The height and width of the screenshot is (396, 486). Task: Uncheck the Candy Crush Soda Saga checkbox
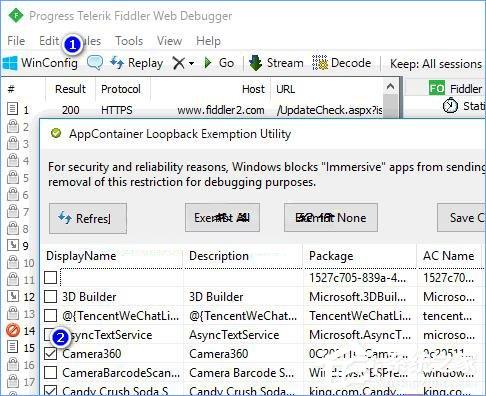[50, 390]
